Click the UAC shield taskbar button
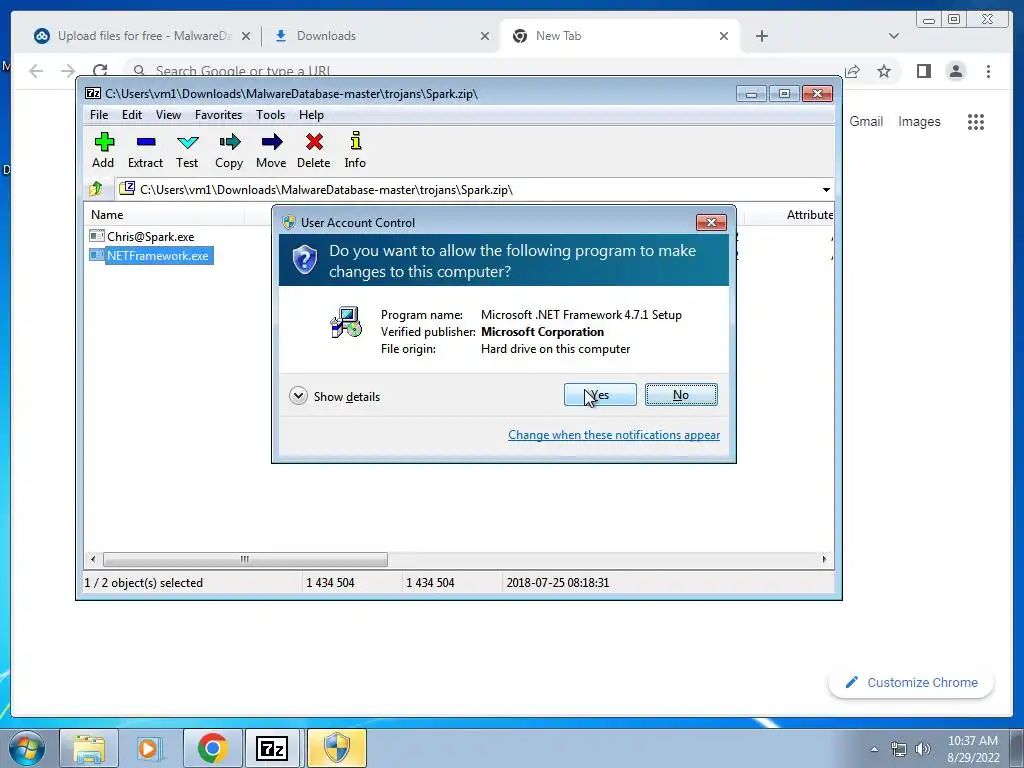The width and height of the screenshot is (1024, 768). click(336, 748)
